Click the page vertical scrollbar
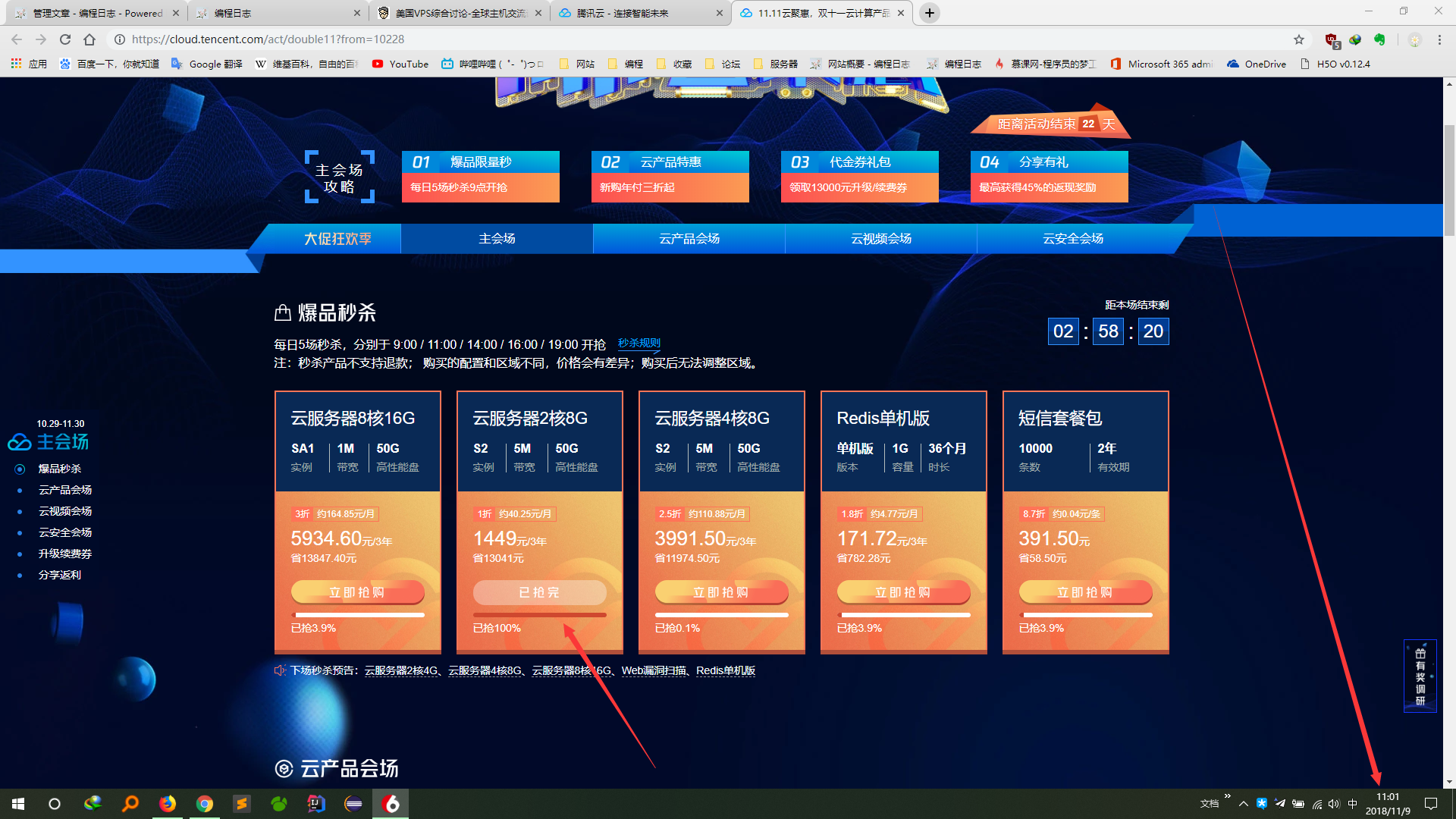The width and height of the screenshot is (1456, 819). [x=1449, y=182]
